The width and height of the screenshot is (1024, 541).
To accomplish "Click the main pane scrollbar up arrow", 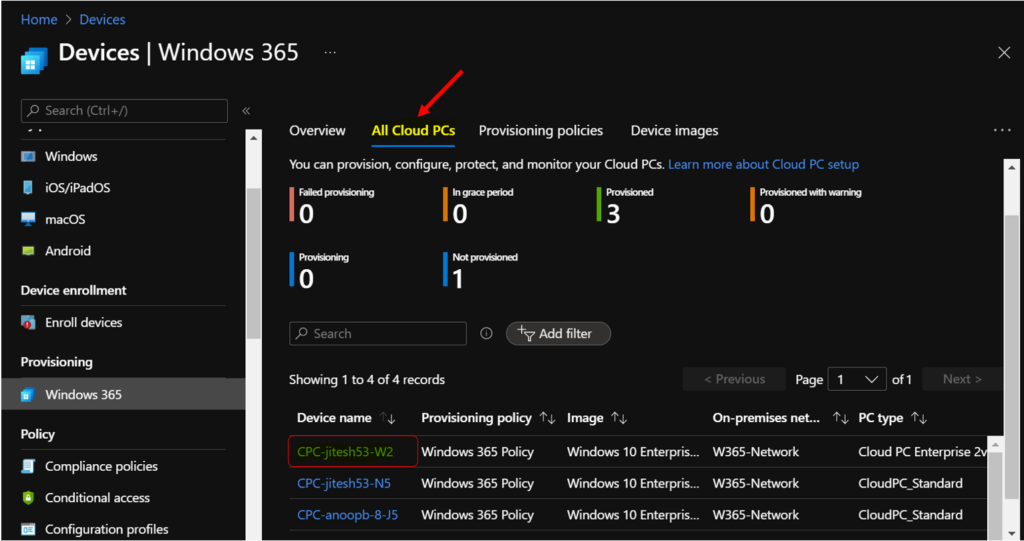I will coord(1012,168).
